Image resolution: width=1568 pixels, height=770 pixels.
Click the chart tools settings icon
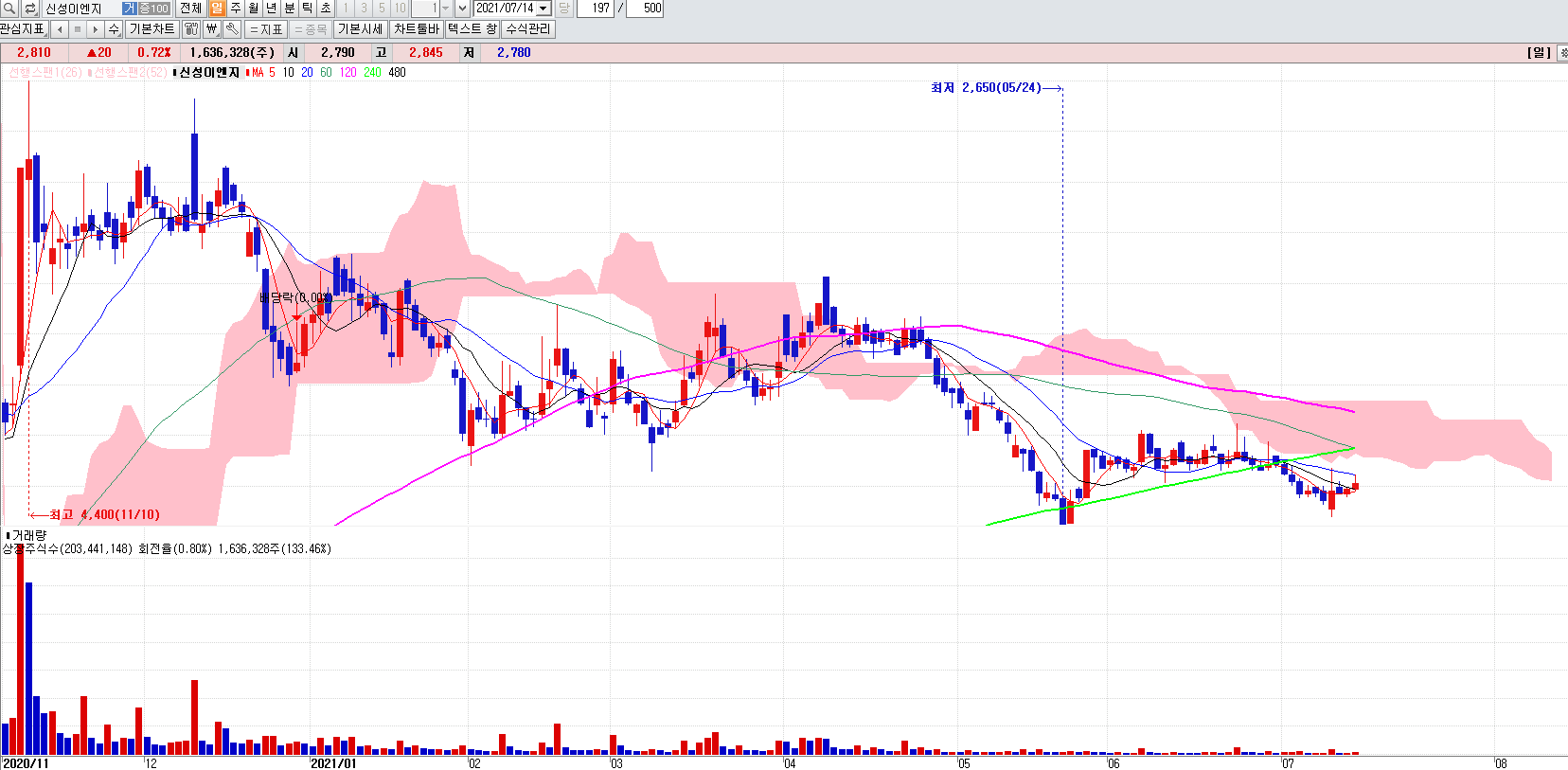click(x=191, y=29)
